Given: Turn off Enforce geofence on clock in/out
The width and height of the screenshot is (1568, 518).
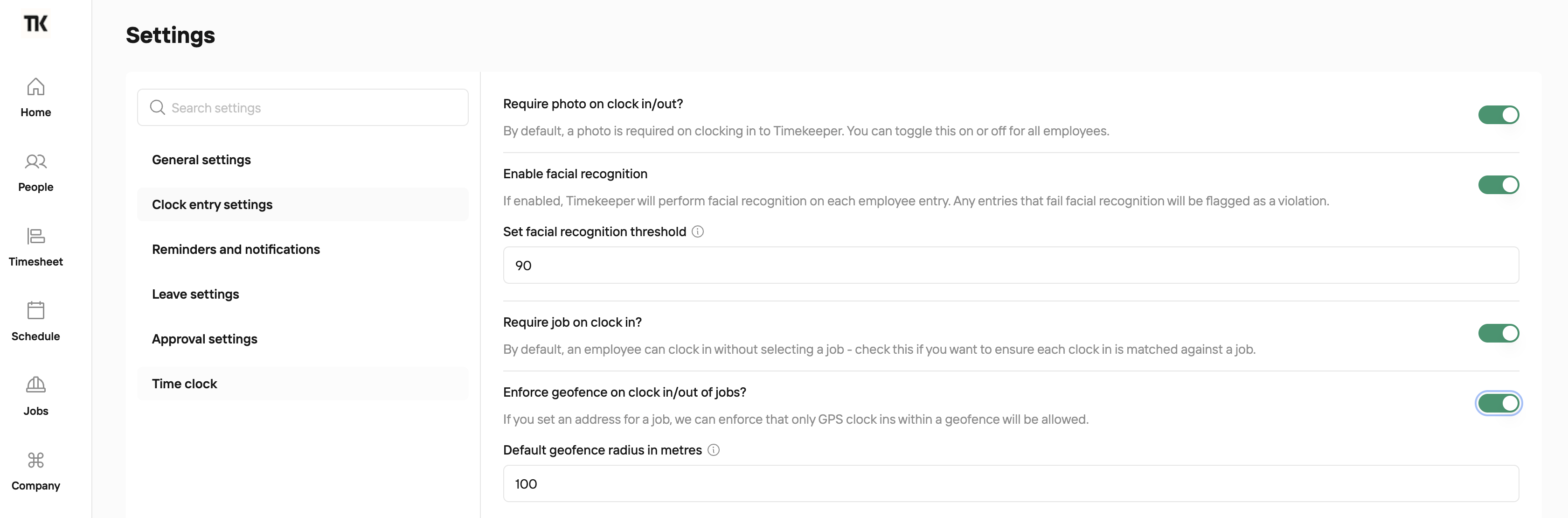Looking at the screenshot, I should (1498, 403).
